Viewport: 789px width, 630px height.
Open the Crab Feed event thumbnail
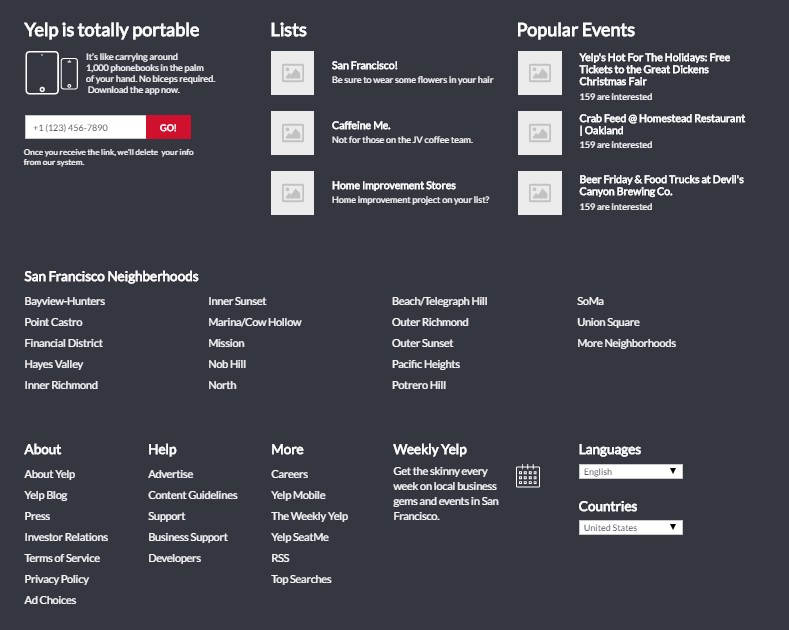point(540,133)
